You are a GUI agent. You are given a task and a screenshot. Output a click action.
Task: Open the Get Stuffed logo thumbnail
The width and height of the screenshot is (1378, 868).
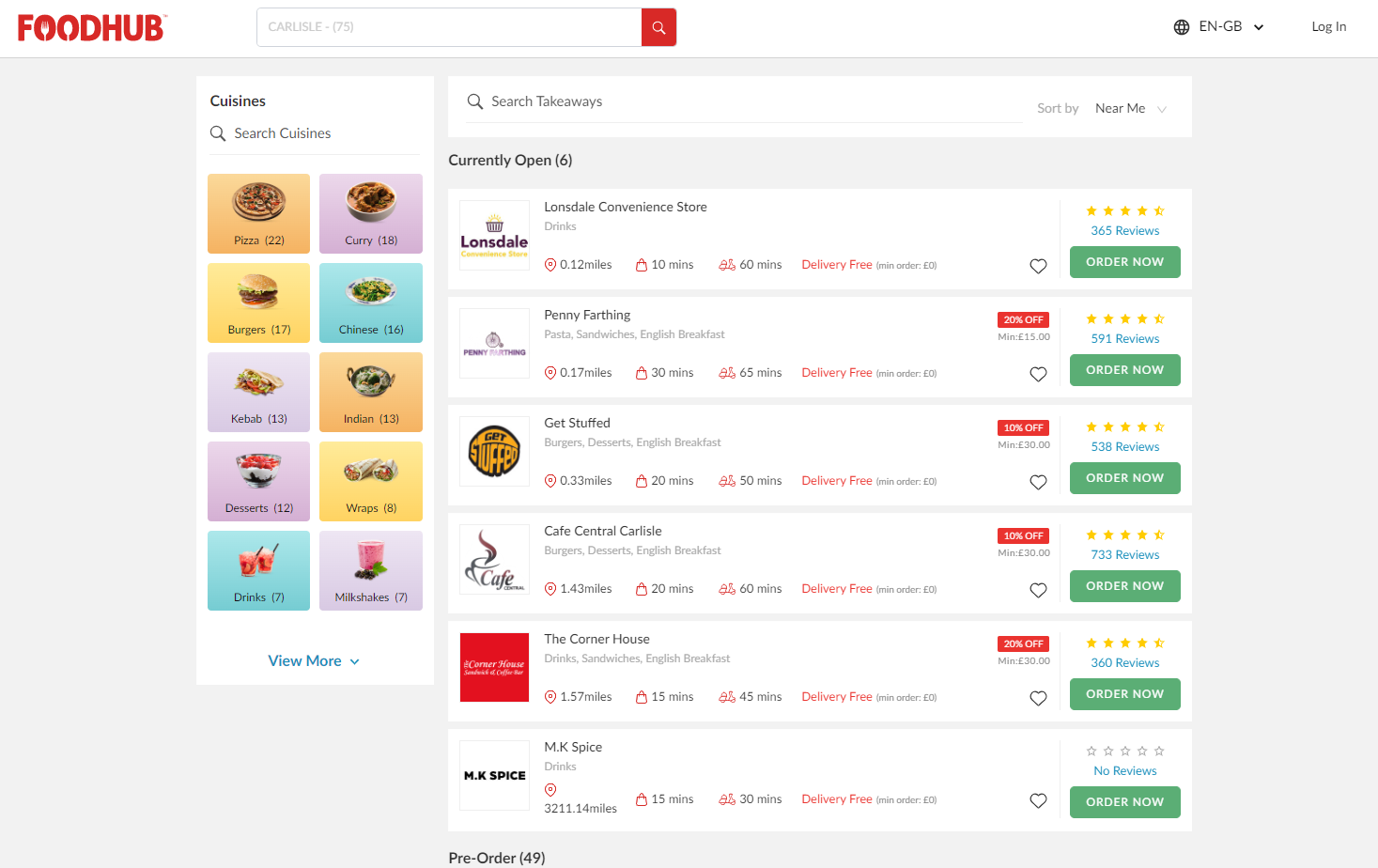point(494,451)
